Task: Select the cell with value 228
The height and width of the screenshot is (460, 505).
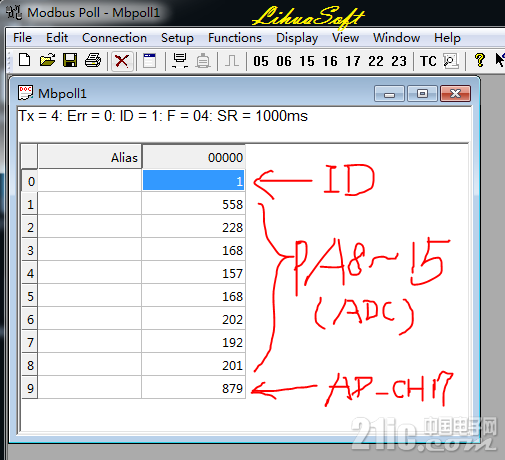Action: point(194,227)
